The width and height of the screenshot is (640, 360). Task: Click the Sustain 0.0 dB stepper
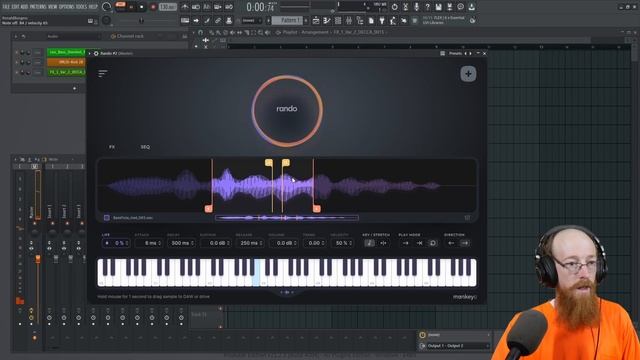[x=216, y=243]
